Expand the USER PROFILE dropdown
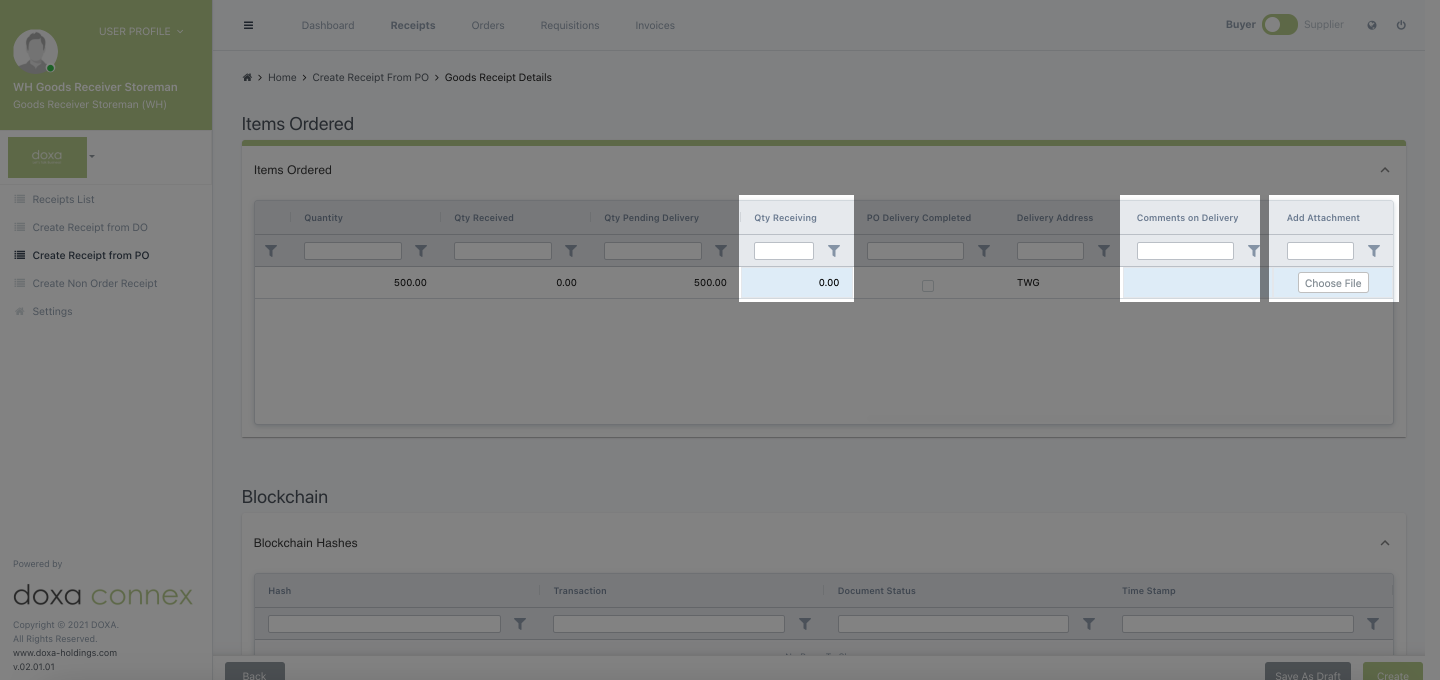 tap(141, 32)
